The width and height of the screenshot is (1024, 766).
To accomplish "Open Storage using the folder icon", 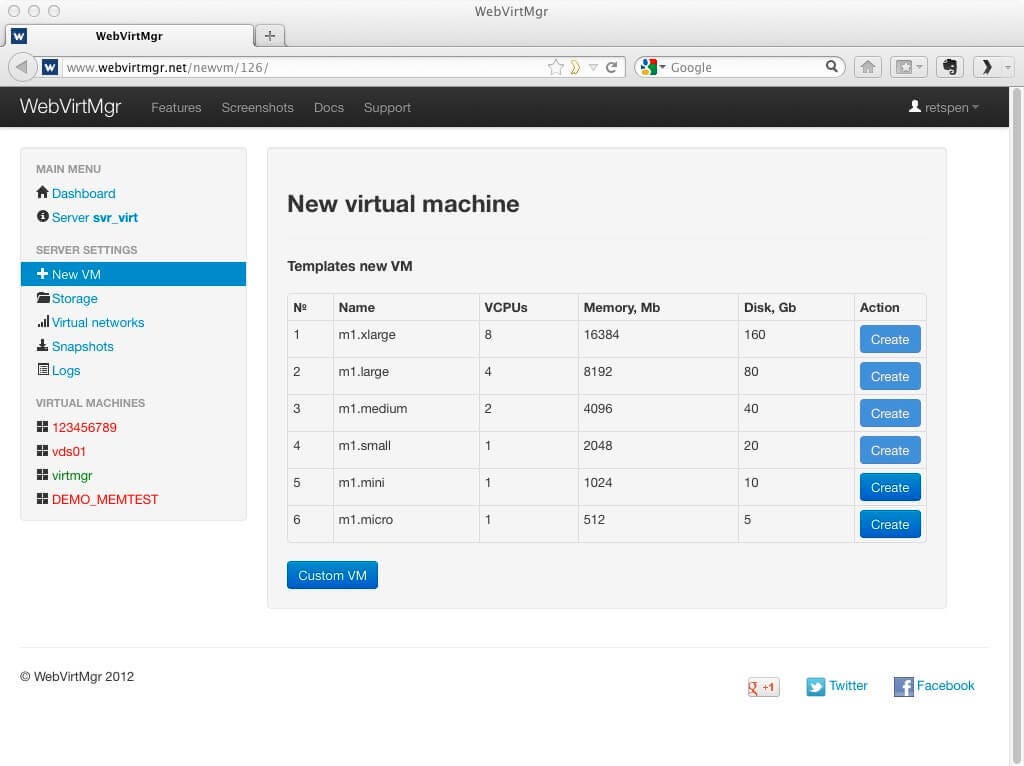I will click(x=44, y=298).
